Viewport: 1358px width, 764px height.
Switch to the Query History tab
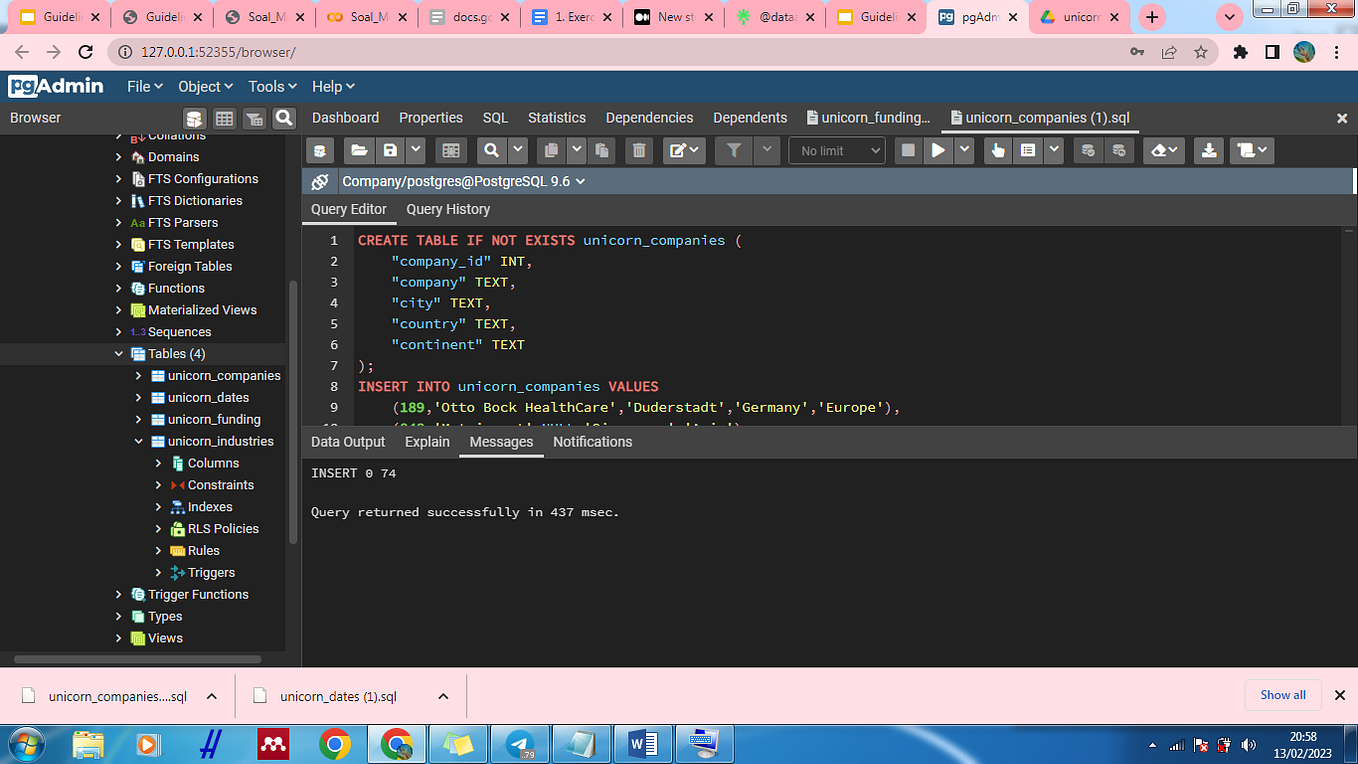pos(448,209)
